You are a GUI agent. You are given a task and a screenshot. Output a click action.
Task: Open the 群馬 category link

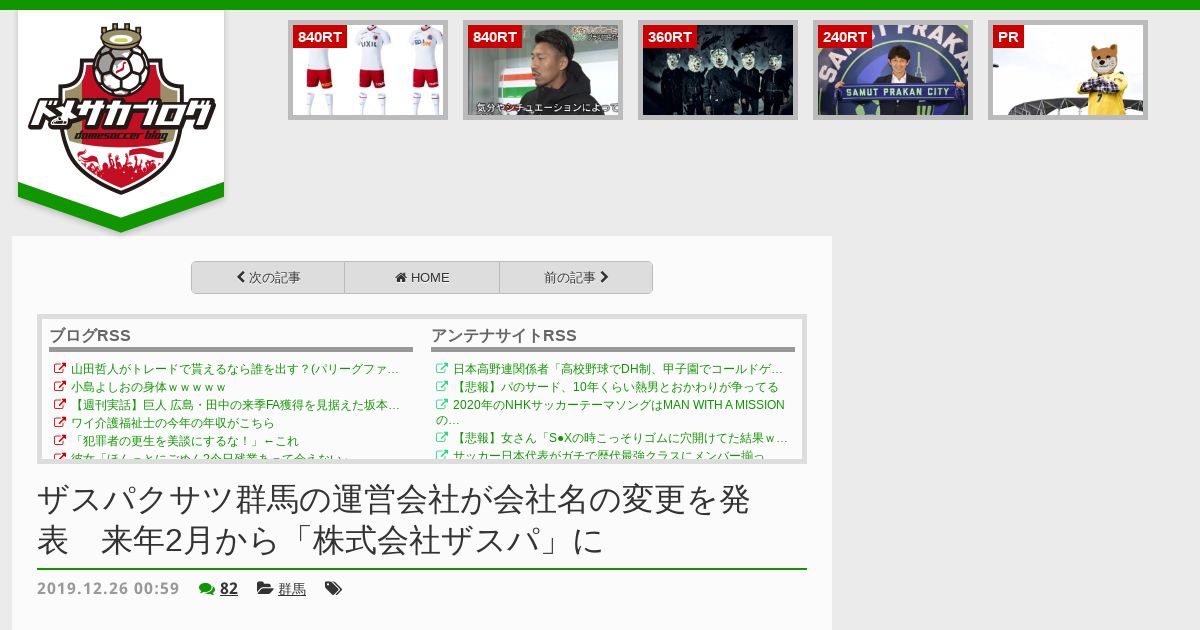pos(292,589)
